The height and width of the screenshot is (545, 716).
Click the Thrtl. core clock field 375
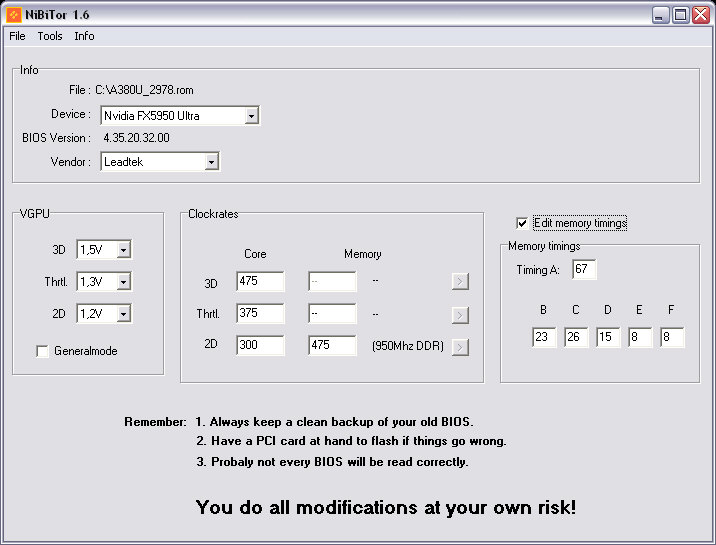(x=260, y=313)
